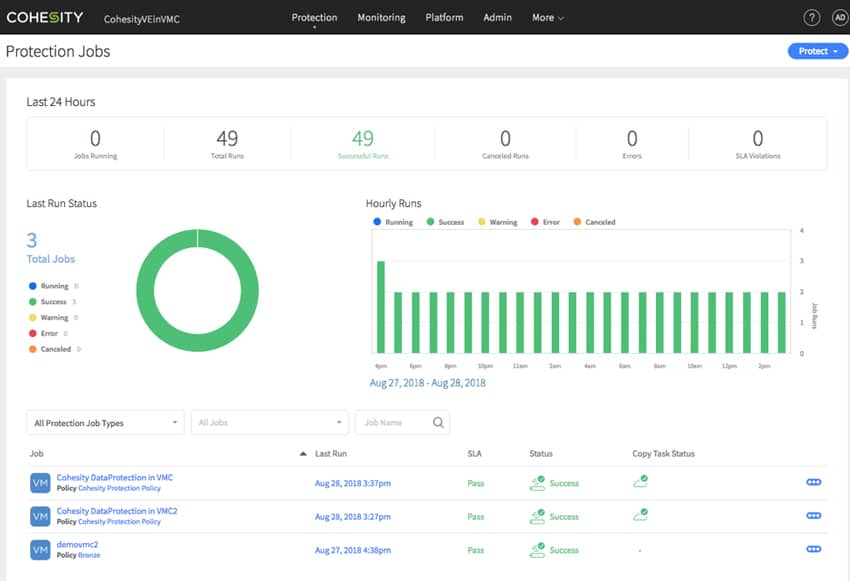The image size is (850, 581).
Task: Click the red Error legend dot in Last Run Status
Action: point(33,333)
